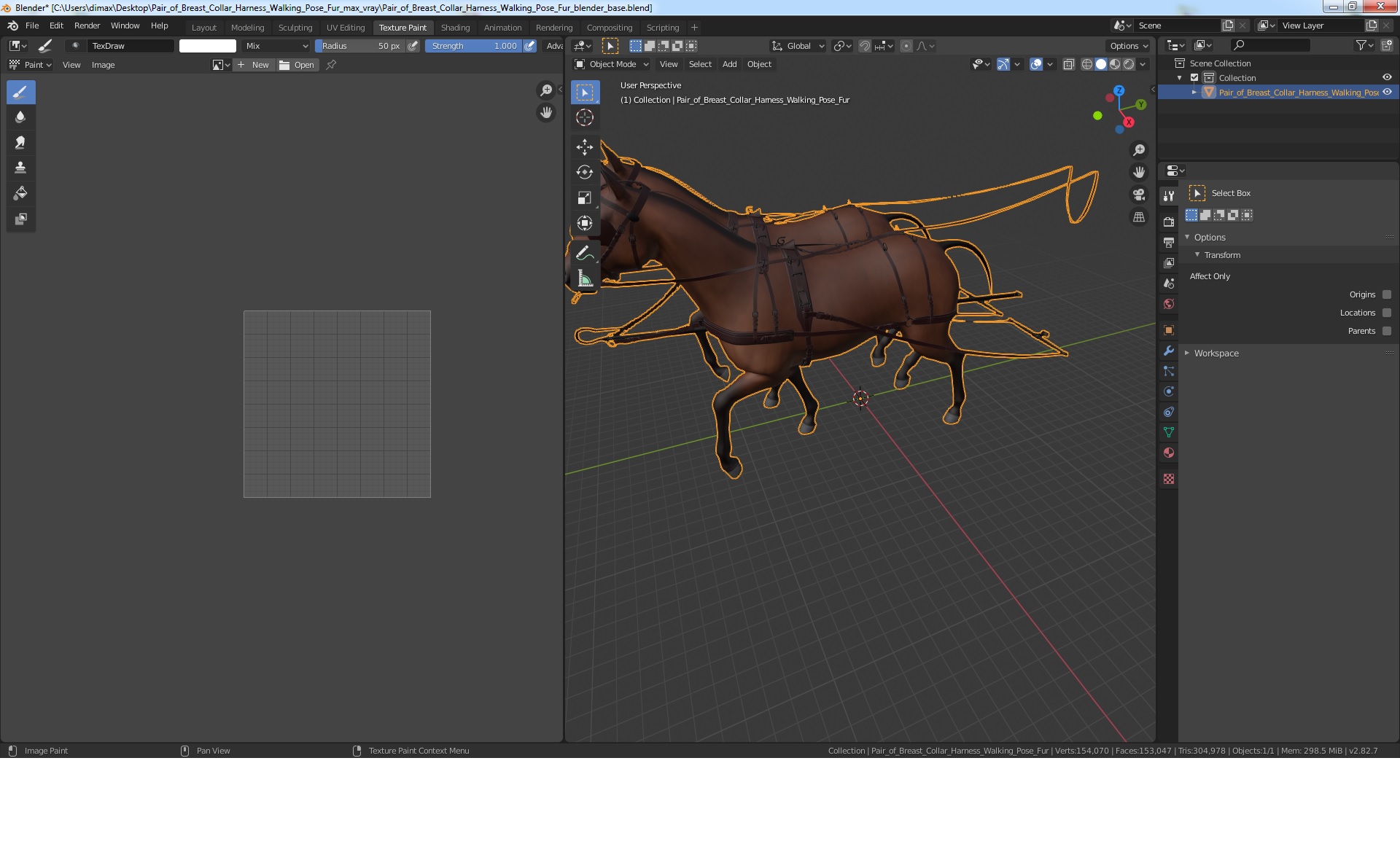Open the viewport Add menu
This screenshot has height=844, width=1400.
[729, 64]
